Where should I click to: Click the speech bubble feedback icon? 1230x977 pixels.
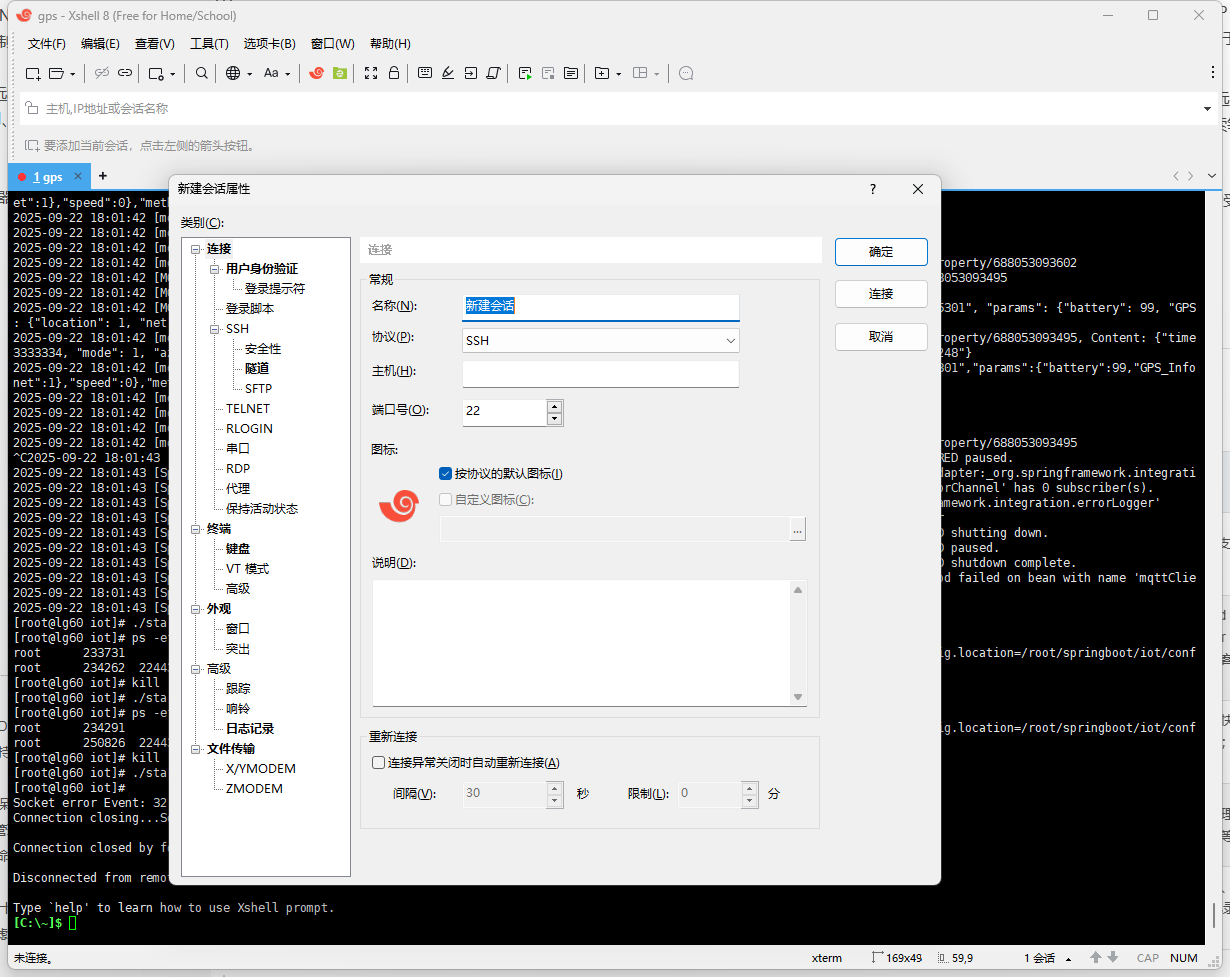tap(686, 73)
